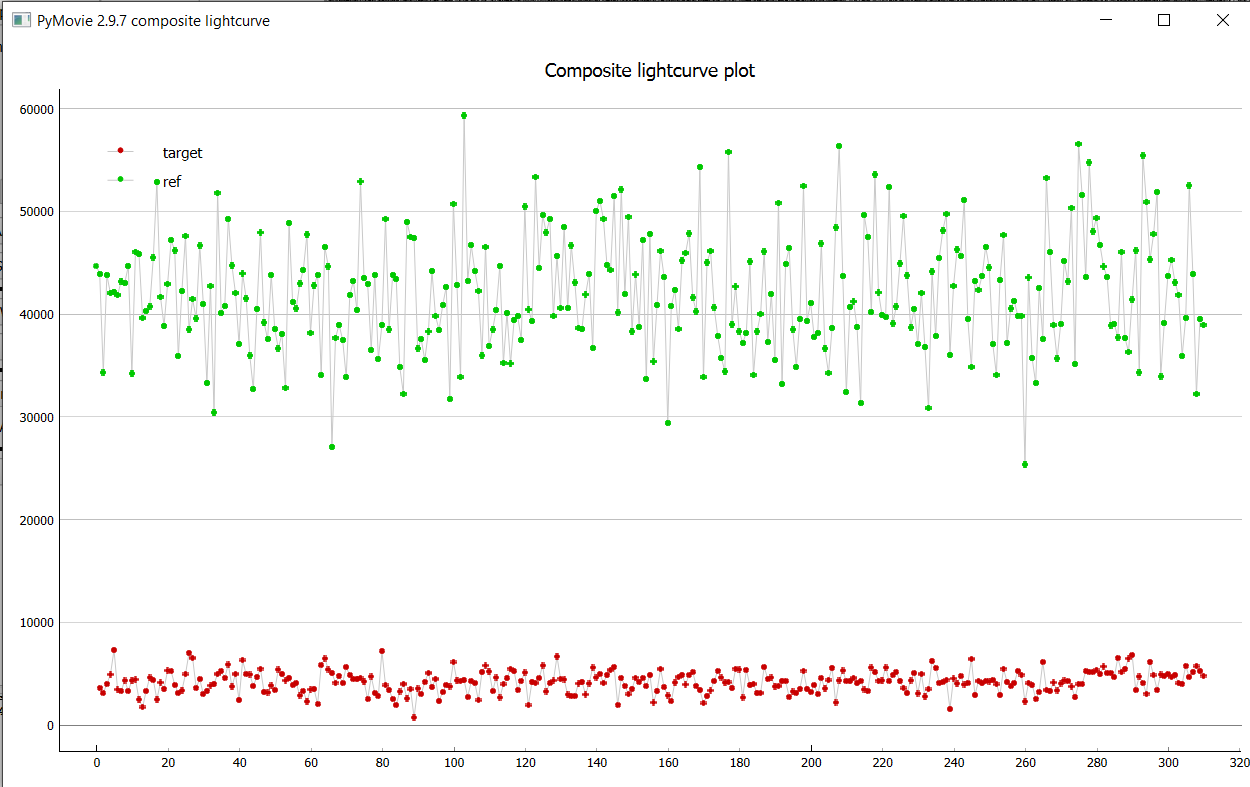Maximize the PyMovie lightcurve window
The image size is (1250, 787).
(1164, 20)
